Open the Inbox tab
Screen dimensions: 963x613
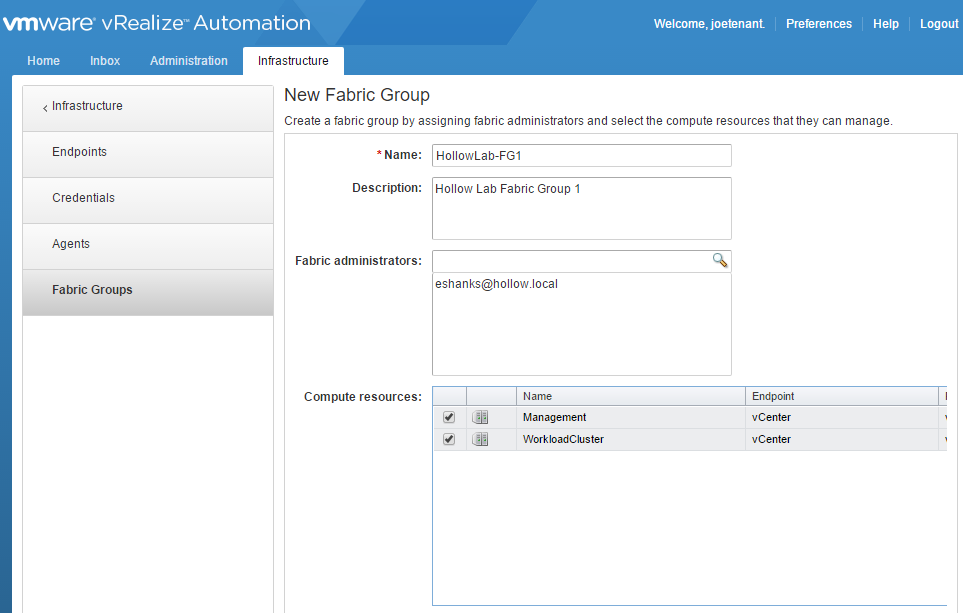pyautogui.click(x=105, y=61)
